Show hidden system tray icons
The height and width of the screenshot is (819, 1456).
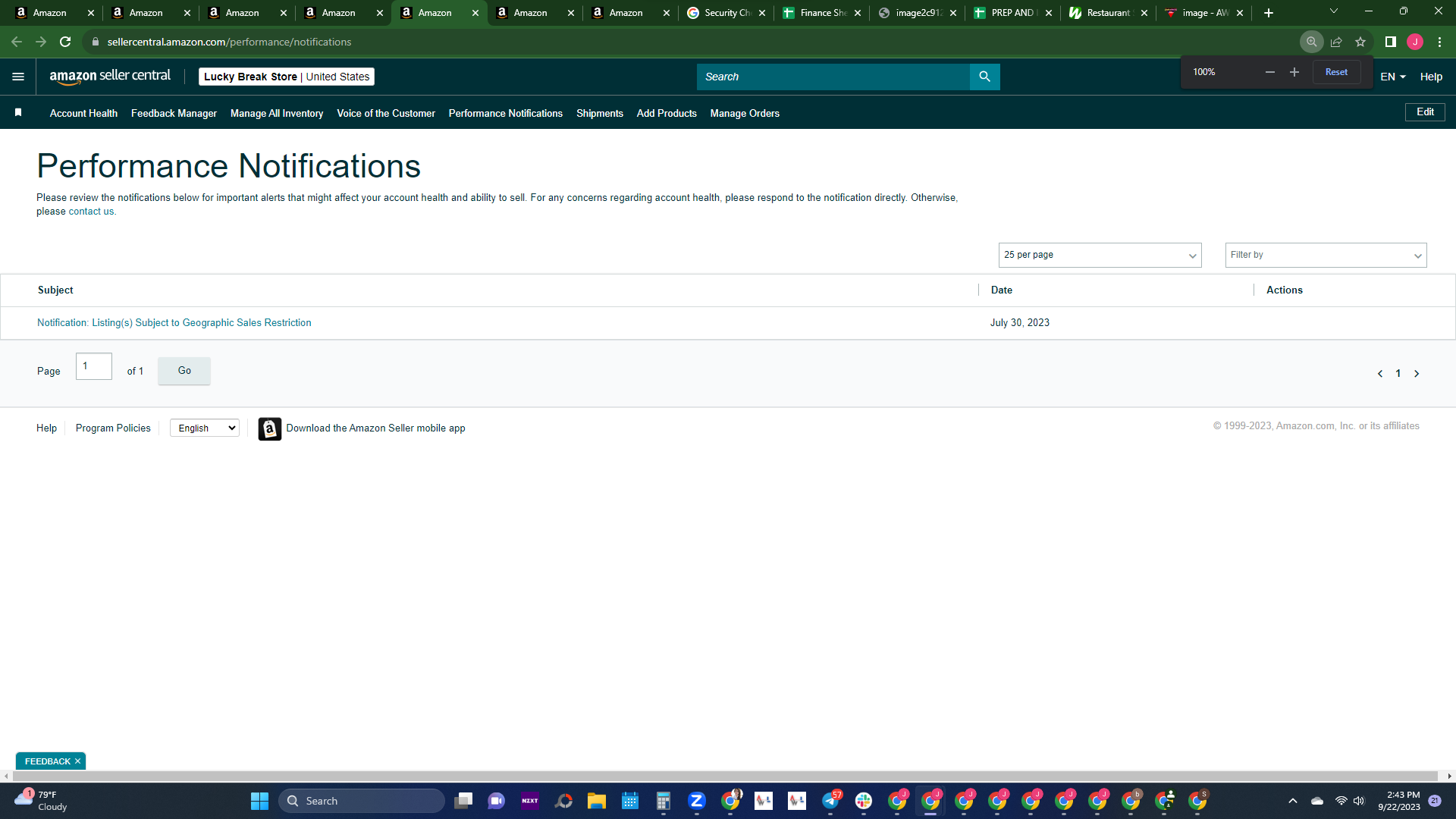[x=1292, y=801]
